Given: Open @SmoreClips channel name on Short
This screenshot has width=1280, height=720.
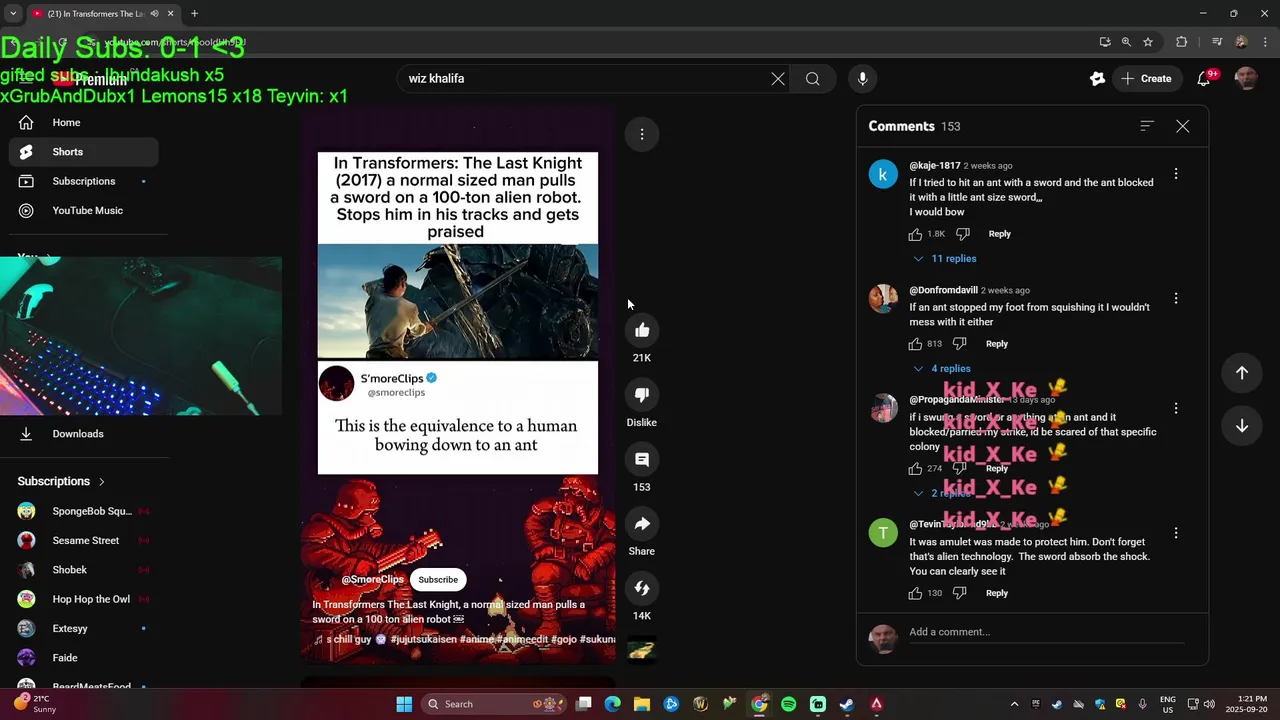Looking at the screenshot, I should point(372,580).
